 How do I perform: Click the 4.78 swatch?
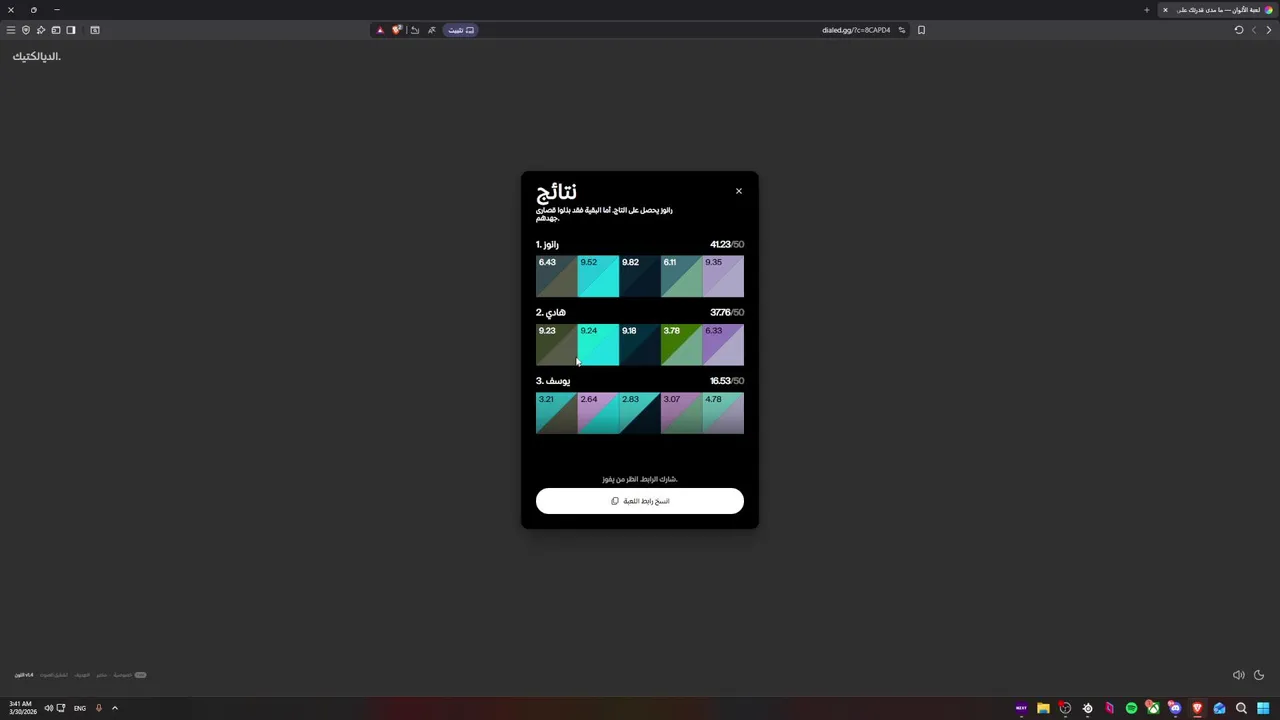tap(723, 413)
